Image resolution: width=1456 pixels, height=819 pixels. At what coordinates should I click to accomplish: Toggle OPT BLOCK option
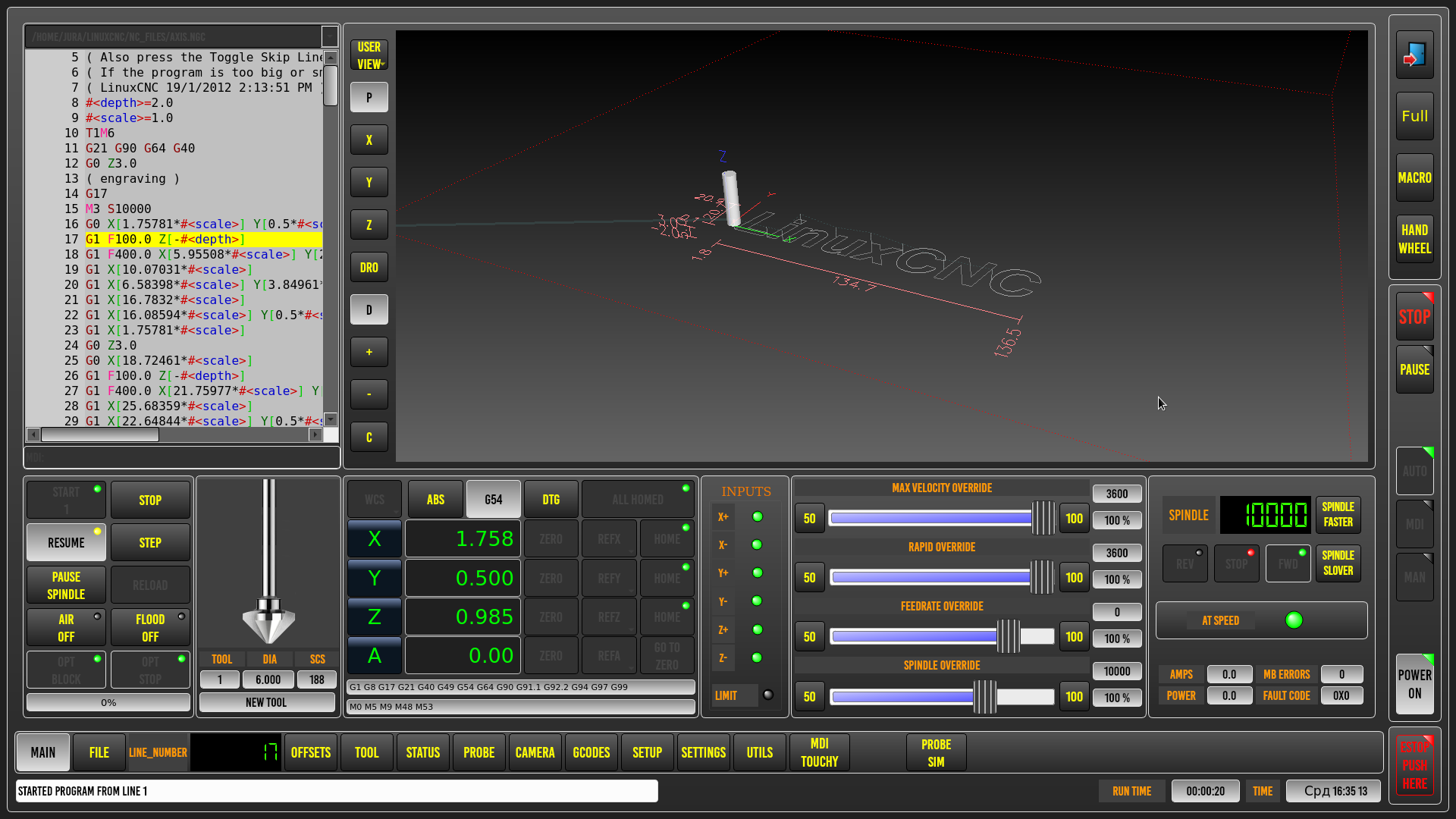pos(66,670)
